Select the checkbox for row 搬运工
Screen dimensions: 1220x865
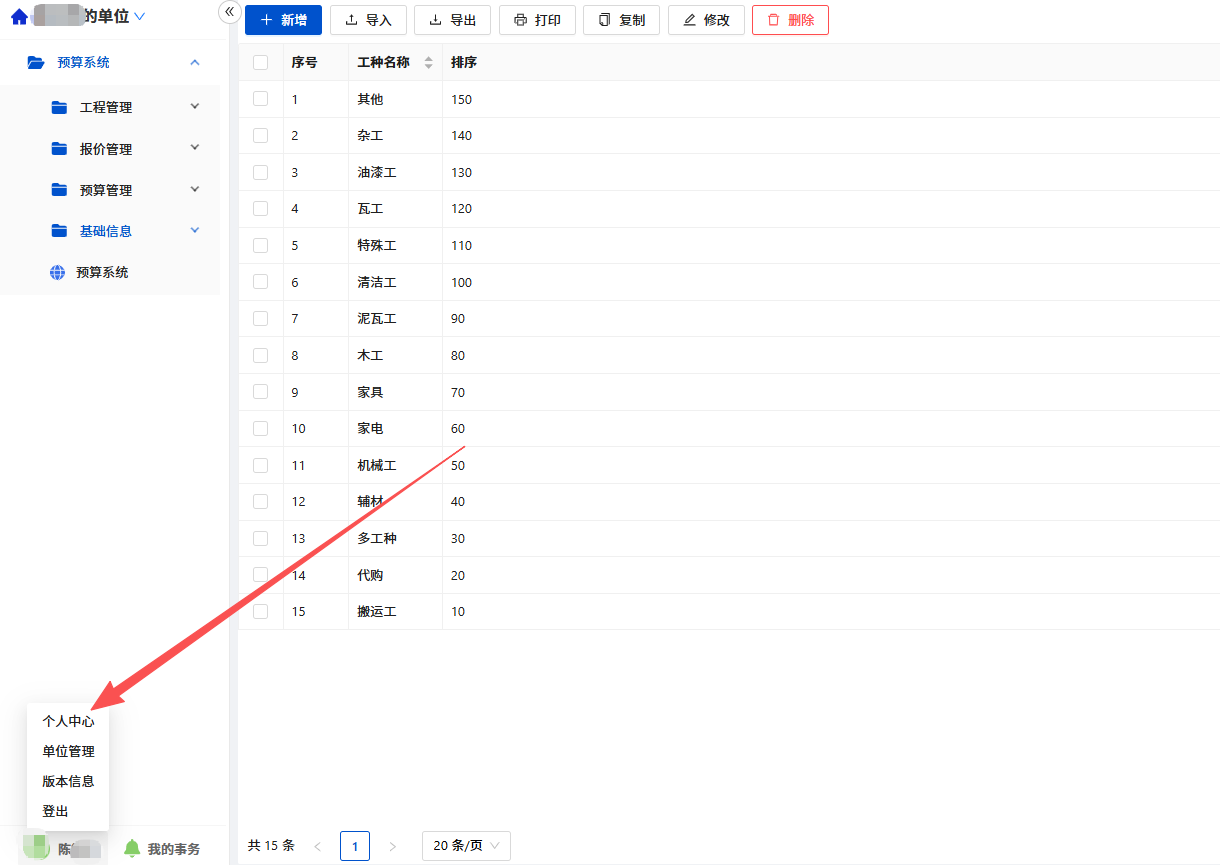[x=261, y=611]
